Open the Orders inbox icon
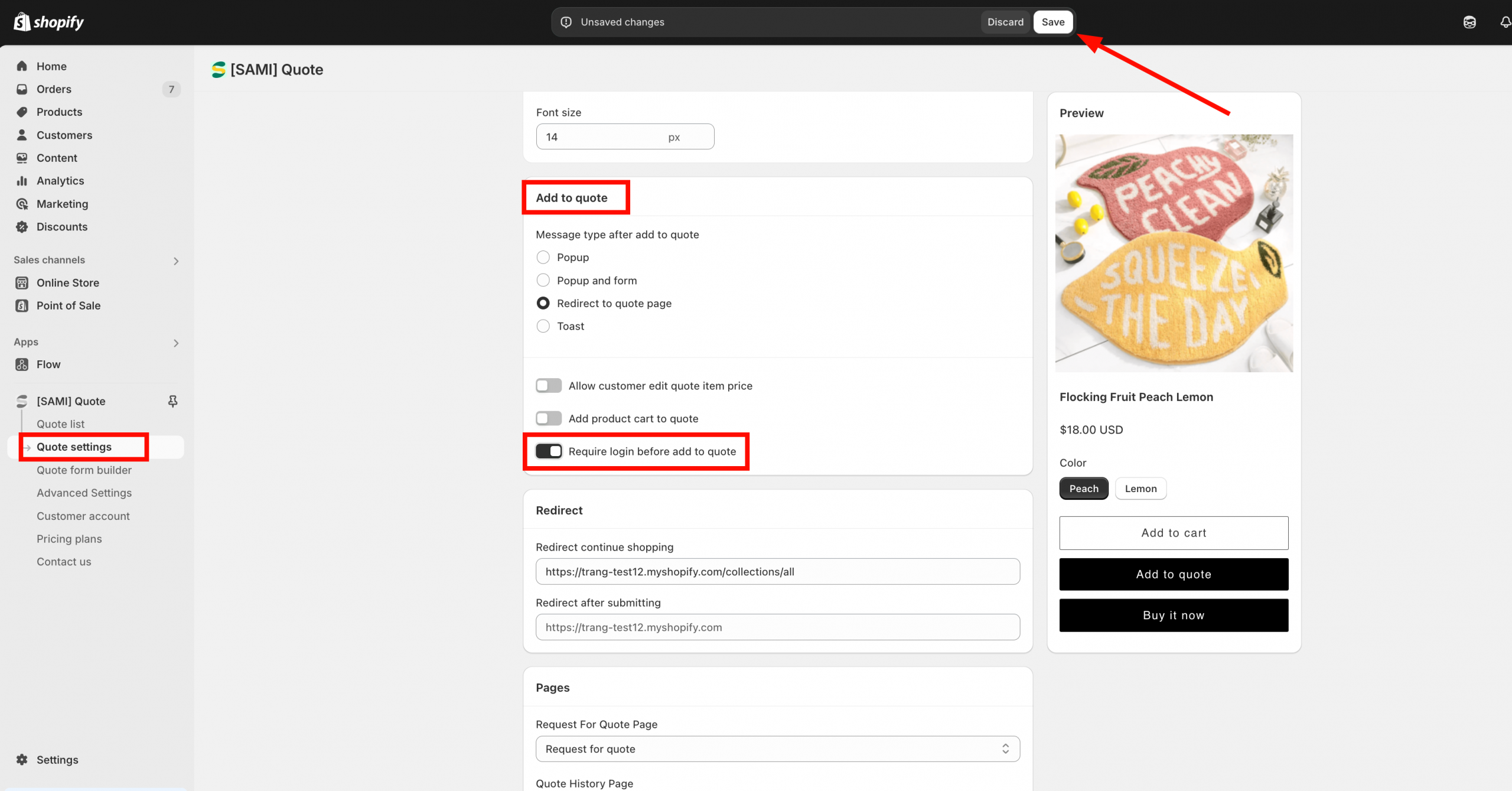The image size is (1512, 791). coord(22,89)
